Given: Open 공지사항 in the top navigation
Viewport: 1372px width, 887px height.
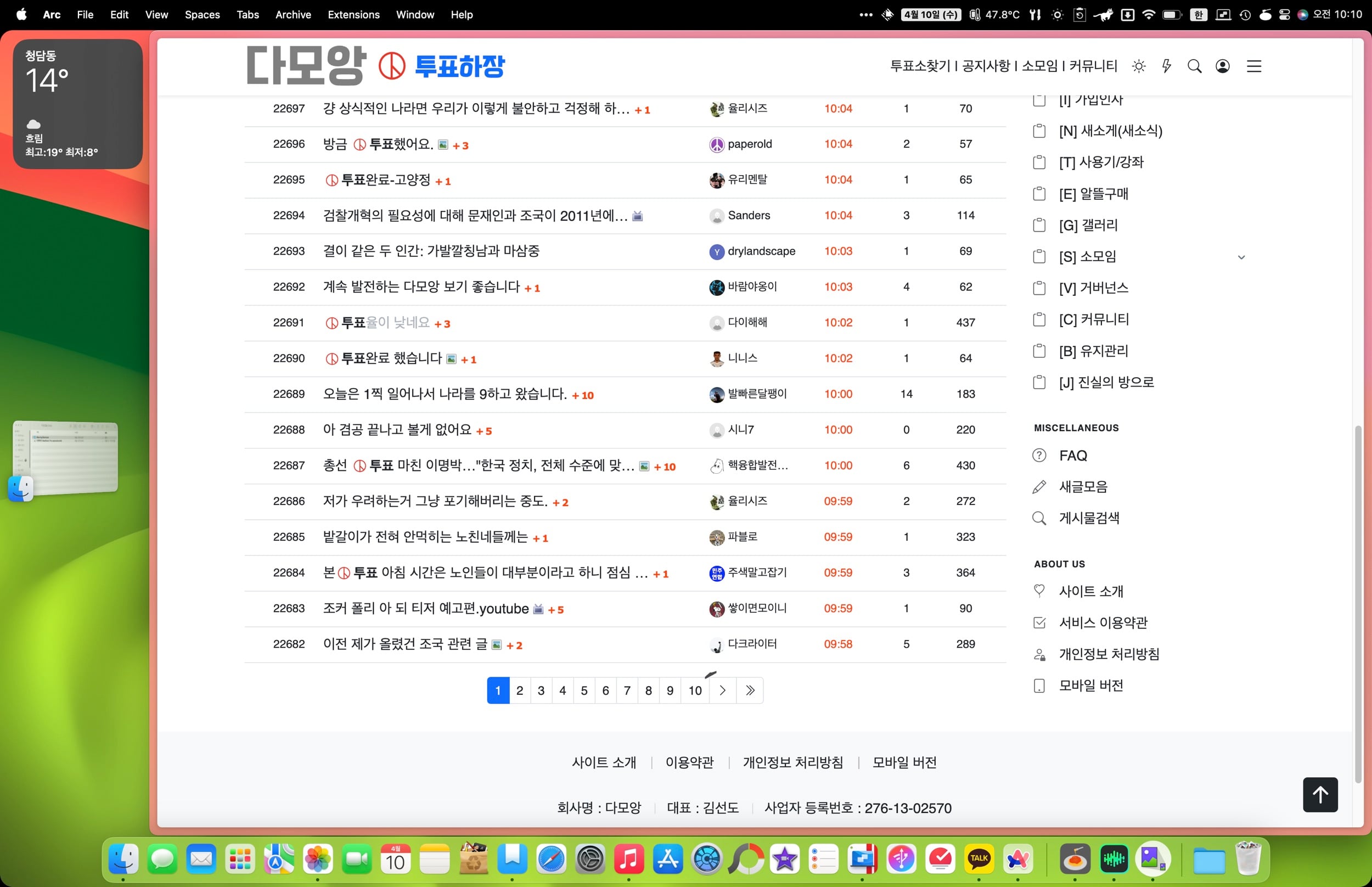Looking at the screenshot, I should (x=986, y=66).
